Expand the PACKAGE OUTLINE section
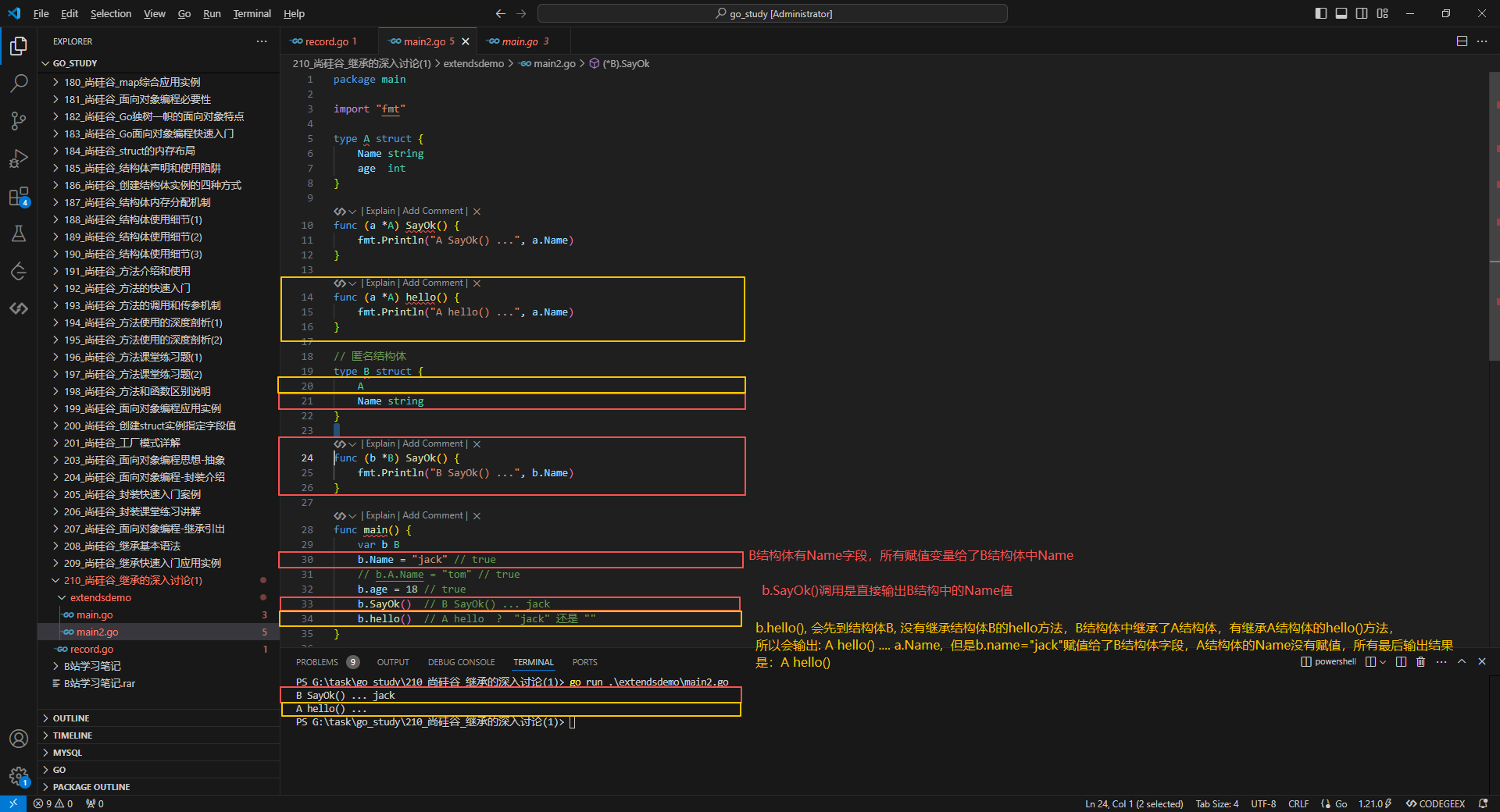This screenshot has width=1500, height=812. click(159, 787)
